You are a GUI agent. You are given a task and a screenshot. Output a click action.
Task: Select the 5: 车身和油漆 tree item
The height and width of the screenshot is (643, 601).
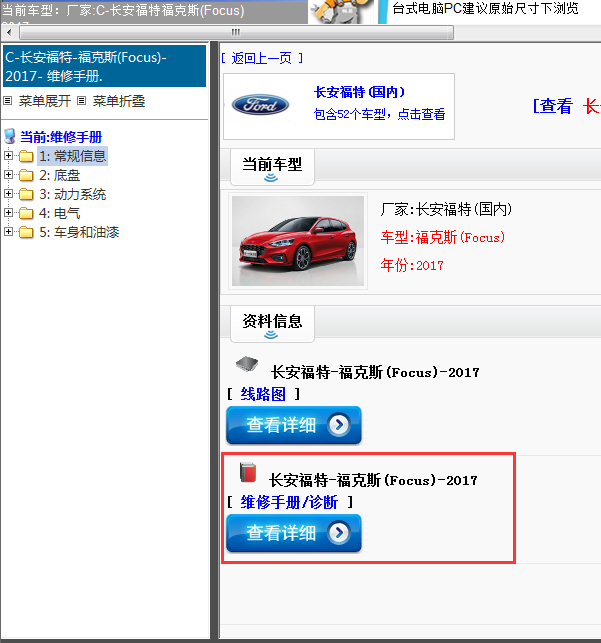pos(79,232)
